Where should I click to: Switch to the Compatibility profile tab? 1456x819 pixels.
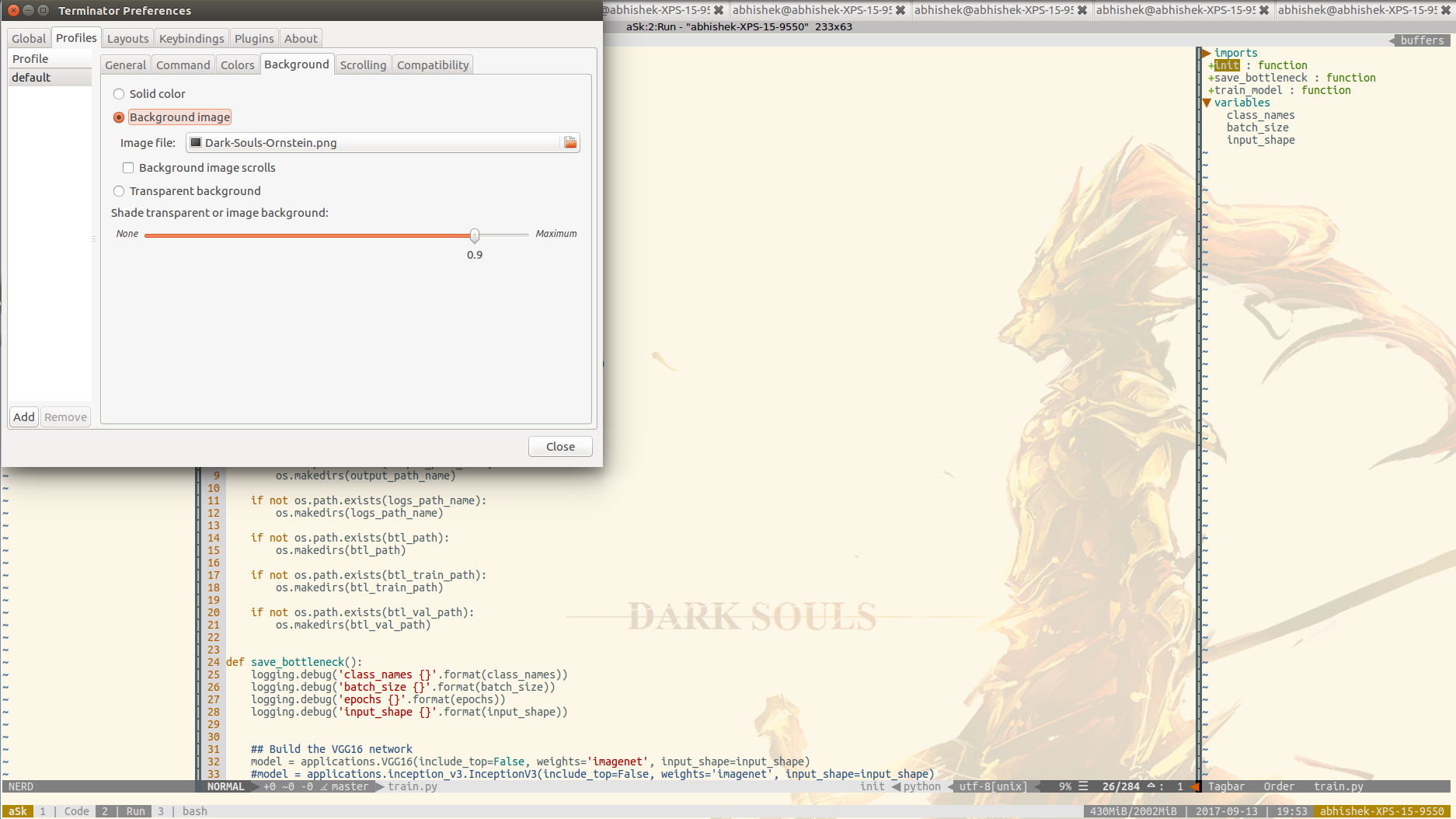[x=433, y=64]
